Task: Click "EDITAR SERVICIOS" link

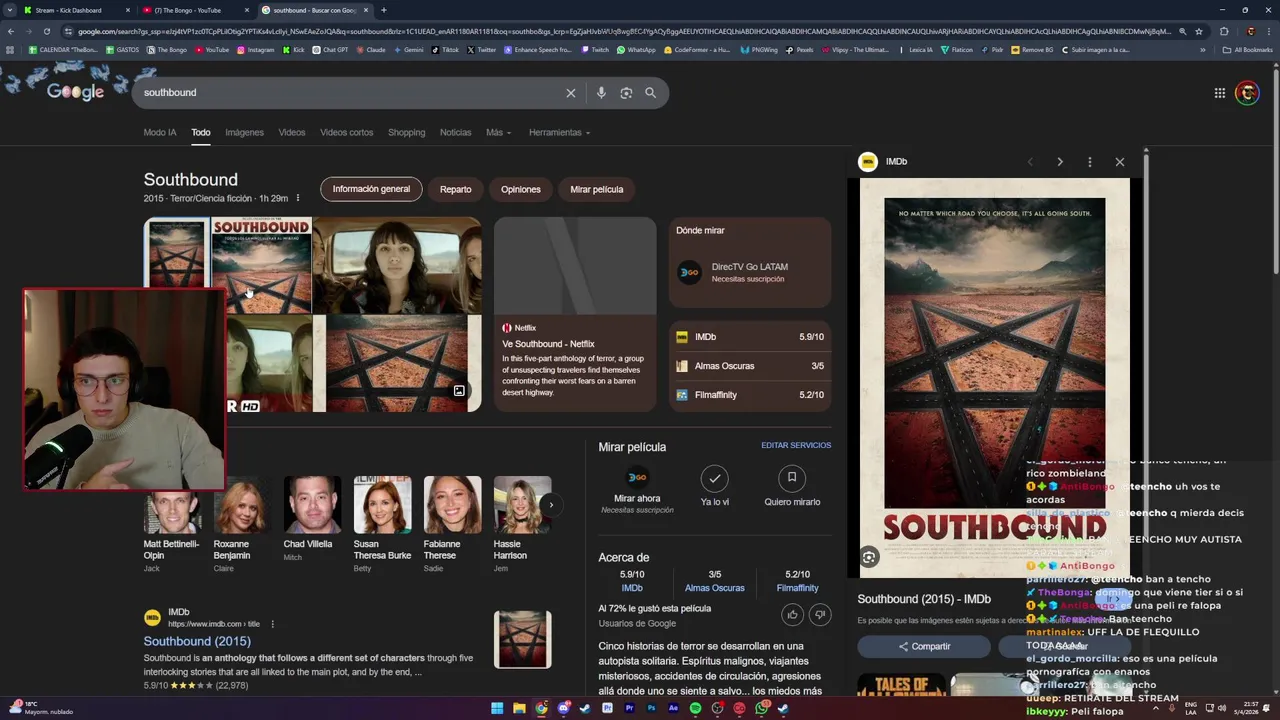Action: click(x=796, y=445)
